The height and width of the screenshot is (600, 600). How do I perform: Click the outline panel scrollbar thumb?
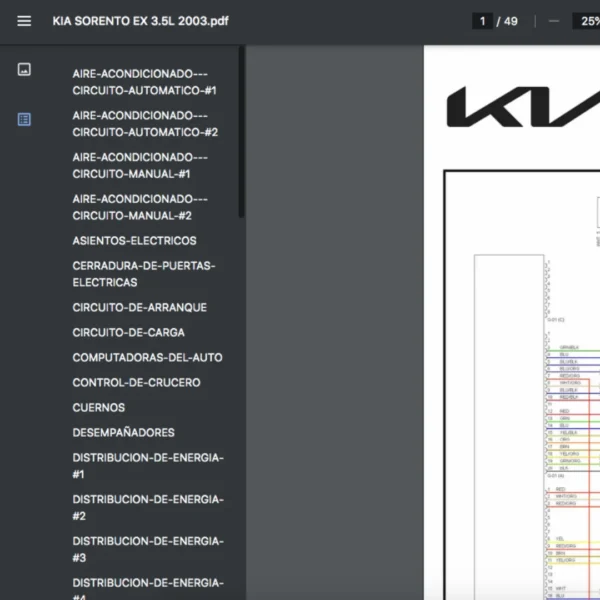pos(241,132)
